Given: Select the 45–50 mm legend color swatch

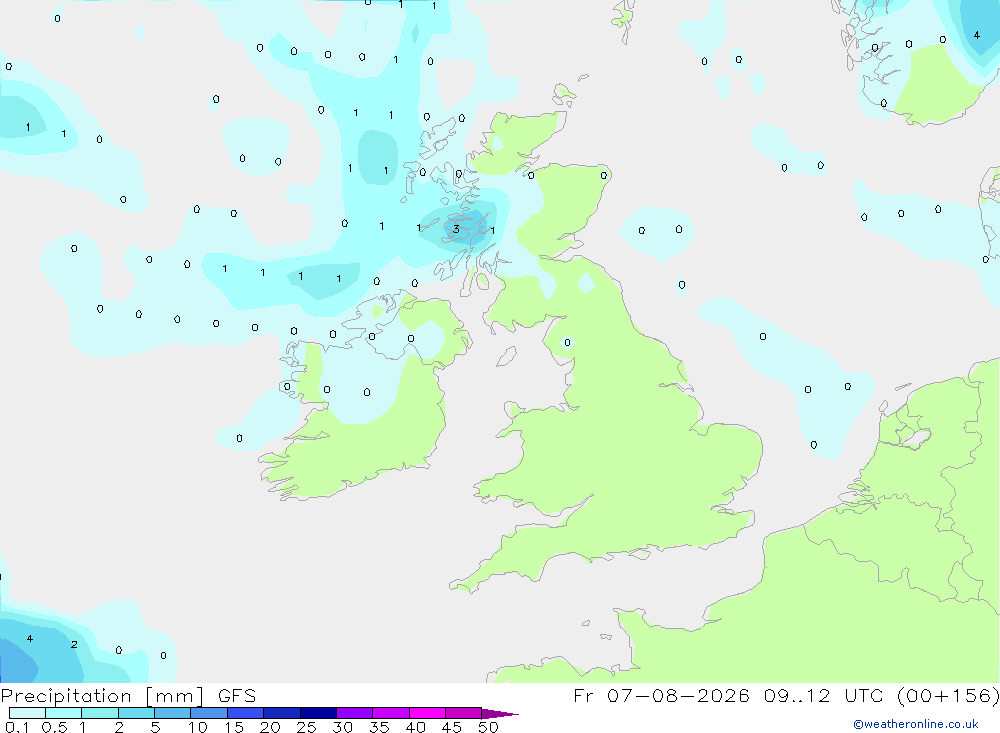Looking at the screenshot, I should 463,713.
